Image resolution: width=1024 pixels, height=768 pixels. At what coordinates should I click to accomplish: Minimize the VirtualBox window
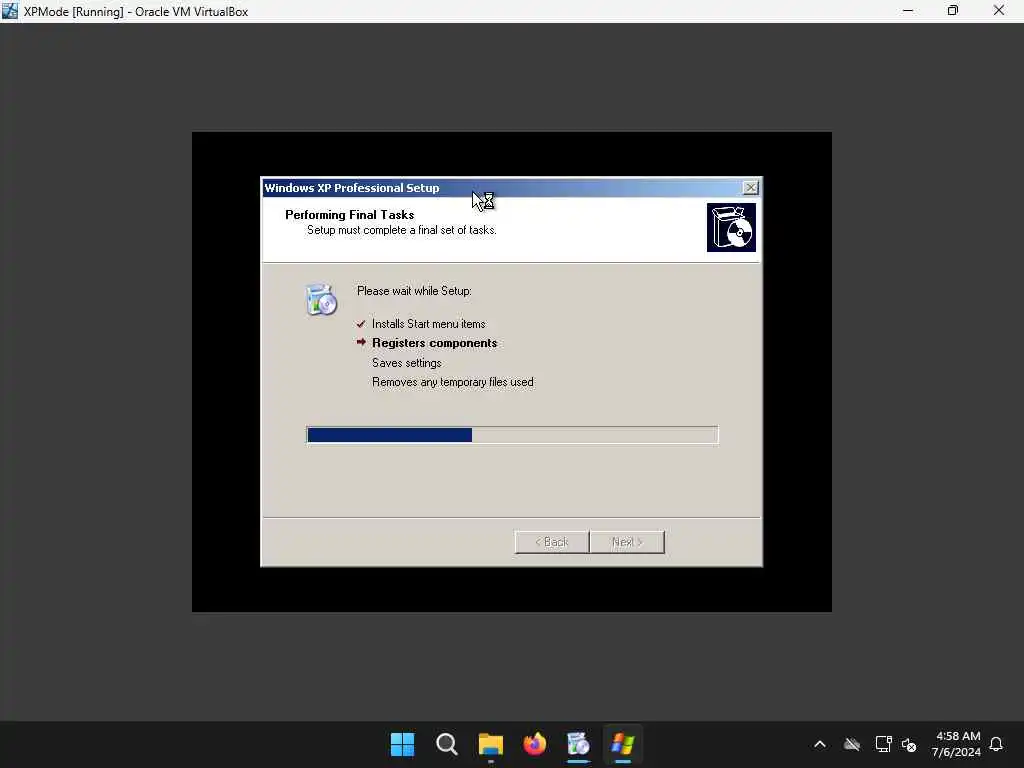(x=908, y=11)
